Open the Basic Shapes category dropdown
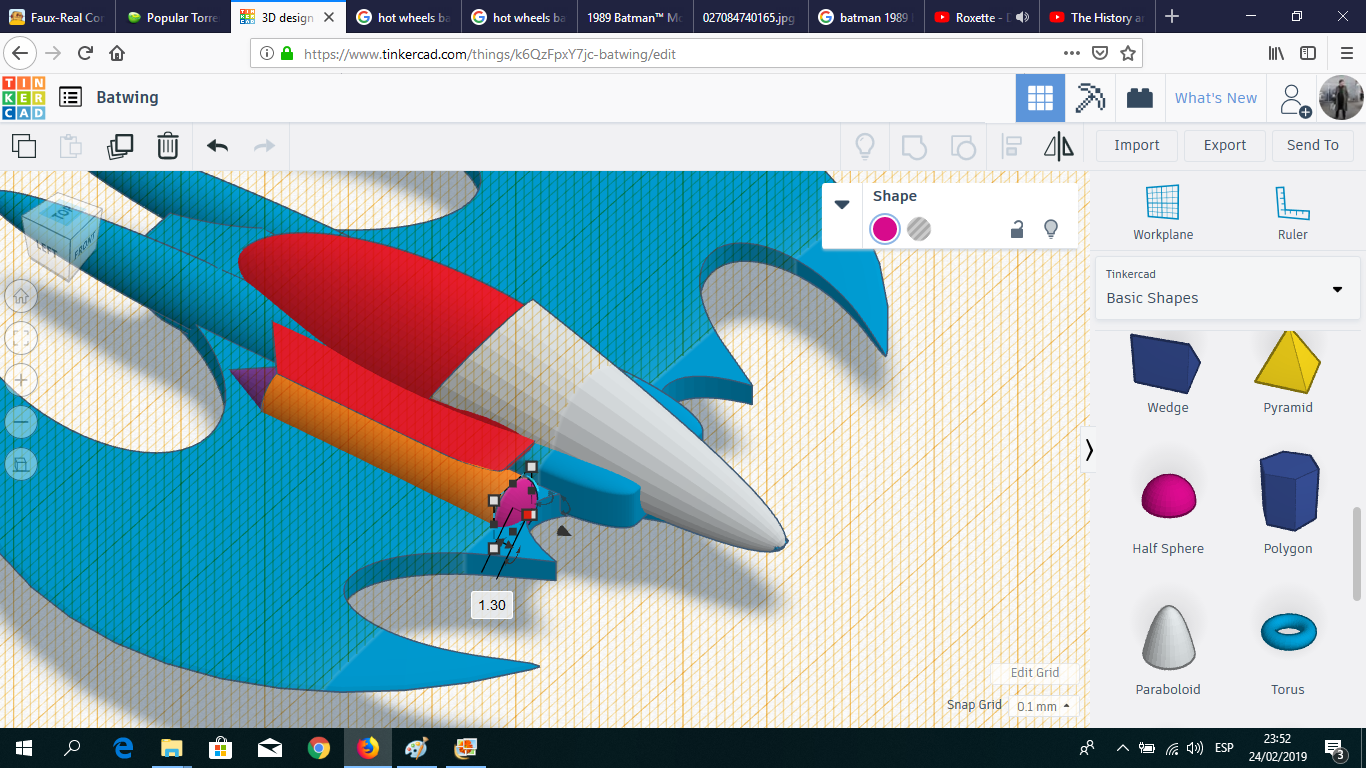The image size is (1366, 768). point(1227,288)
